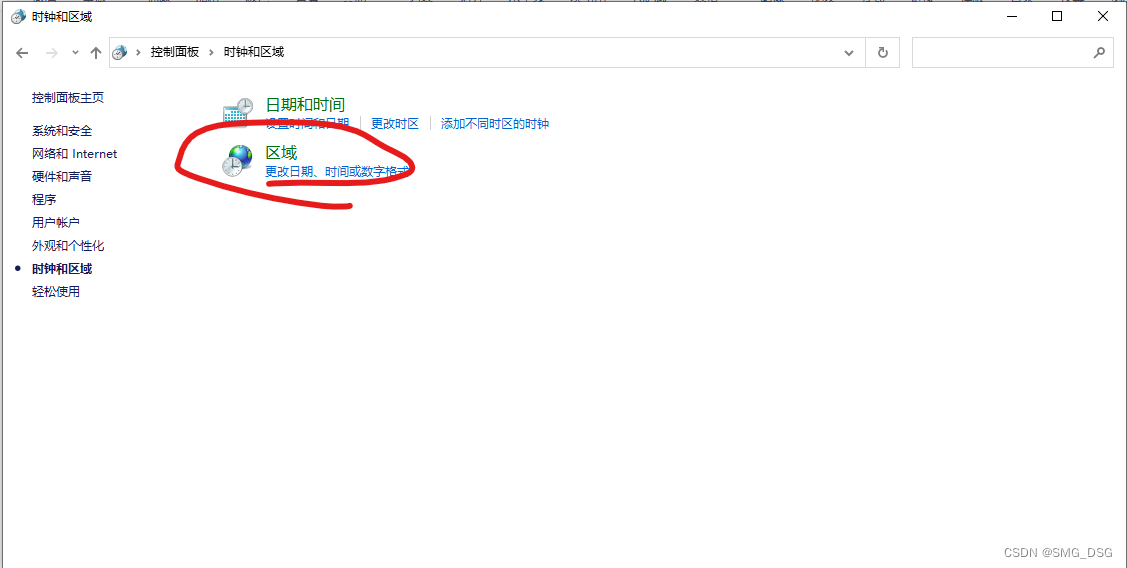Select 时钟和区域 in sidebar

click(x=62, y=269)
